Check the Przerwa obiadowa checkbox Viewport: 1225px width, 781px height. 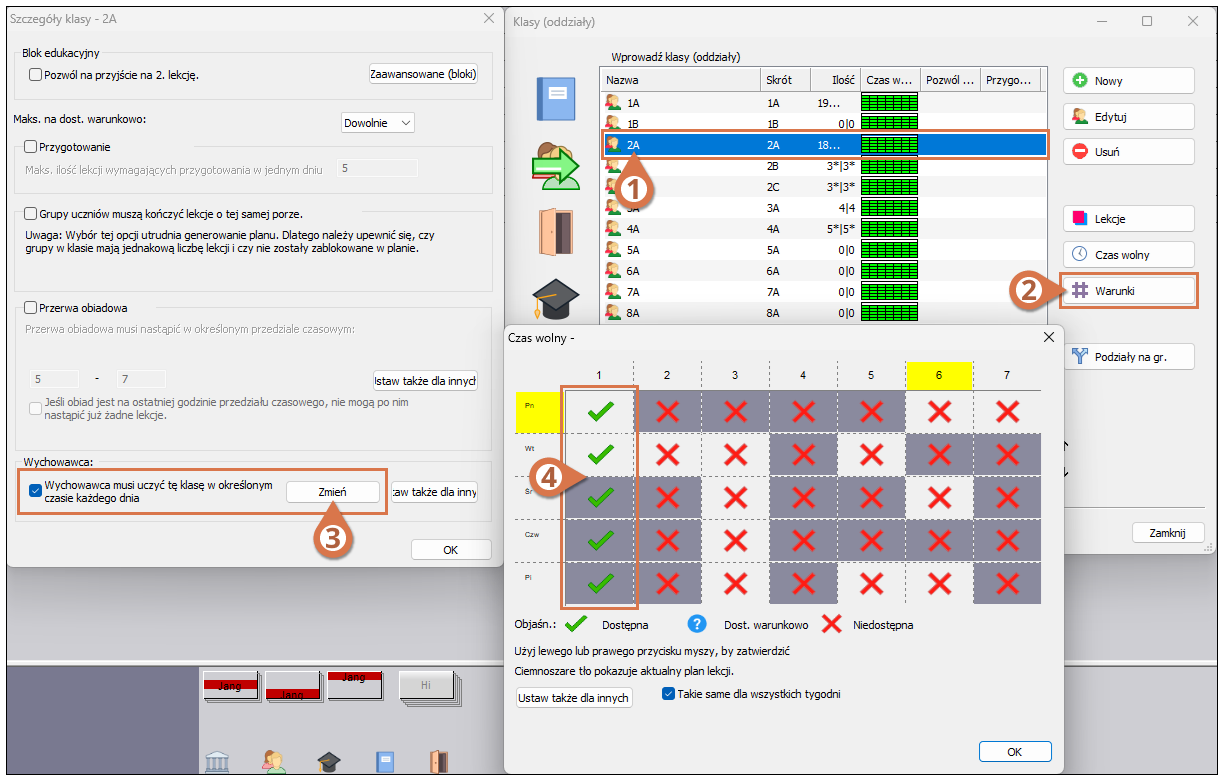(30, 308)
